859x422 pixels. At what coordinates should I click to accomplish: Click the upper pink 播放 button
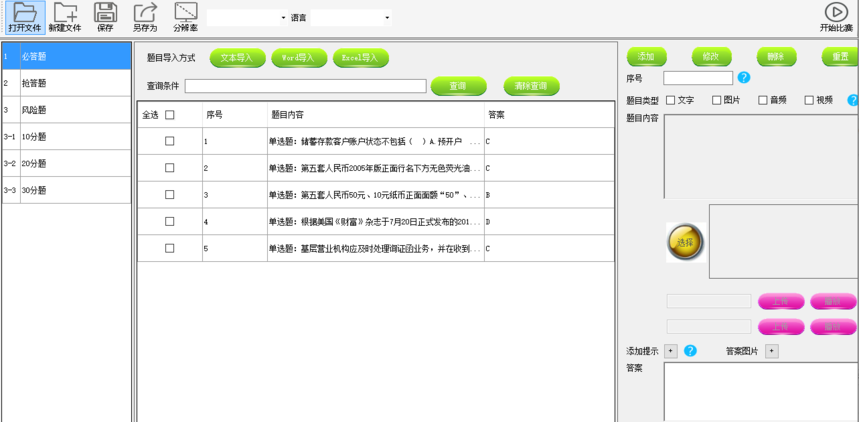point(833,301)
